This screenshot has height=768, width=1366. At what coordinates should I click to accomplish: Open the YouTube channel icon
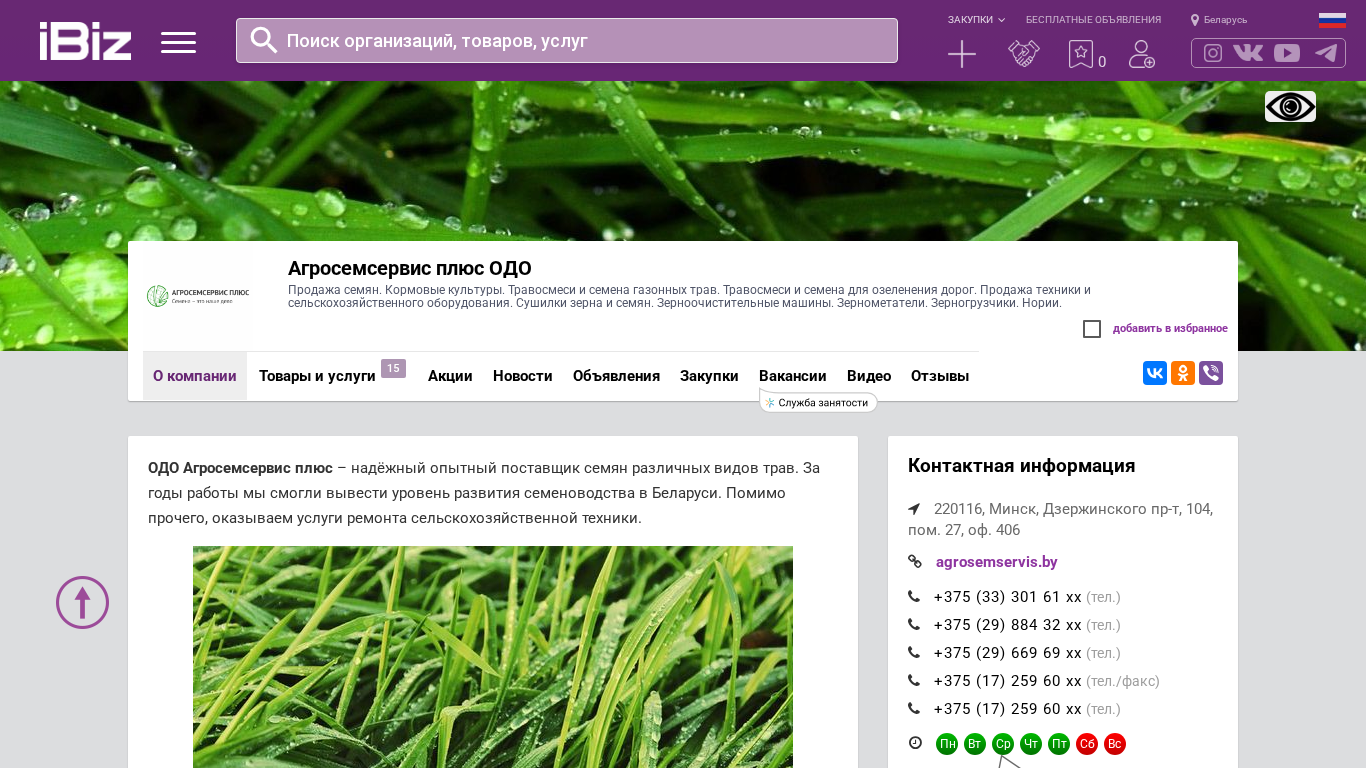point(1287,53)
